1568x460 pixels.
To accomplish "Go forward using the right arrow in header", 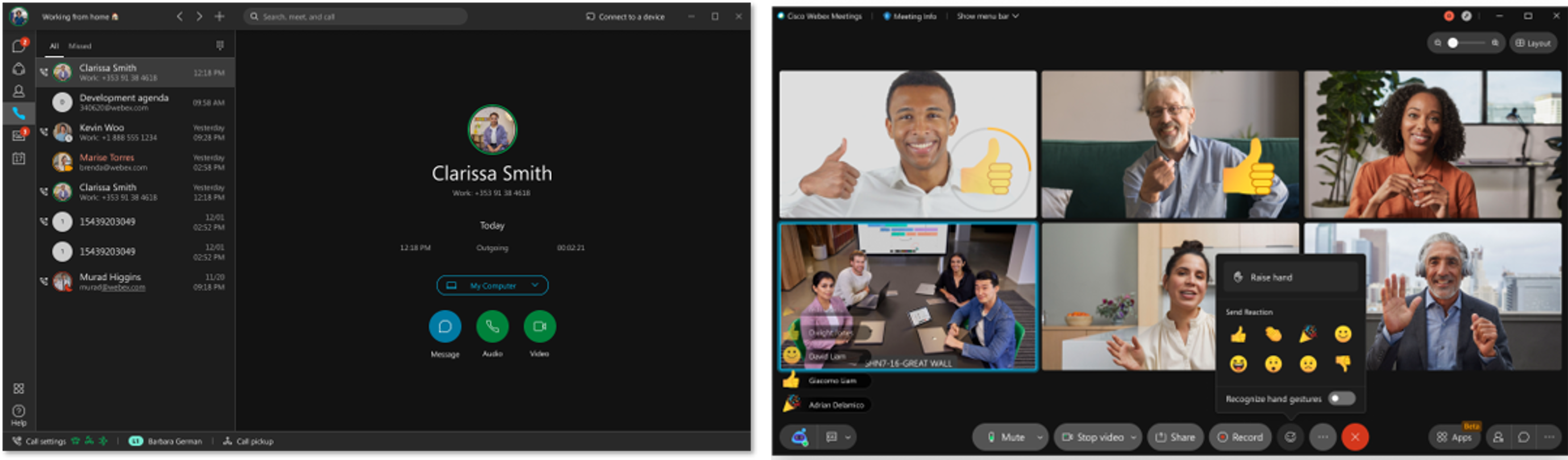I will pos(199,16).
